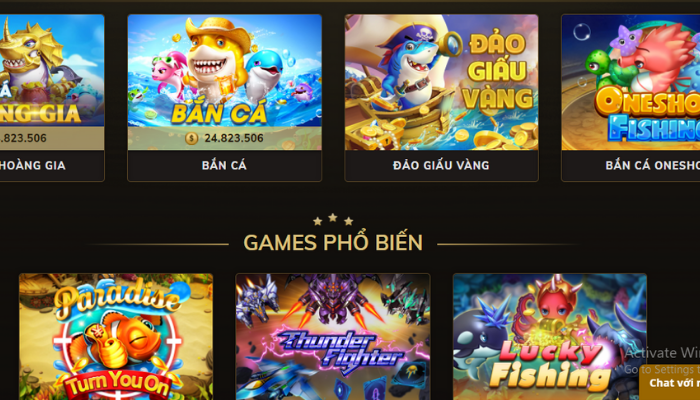
Task: Launch the Lucky Fishing game
Action: (x=550, y=337)
